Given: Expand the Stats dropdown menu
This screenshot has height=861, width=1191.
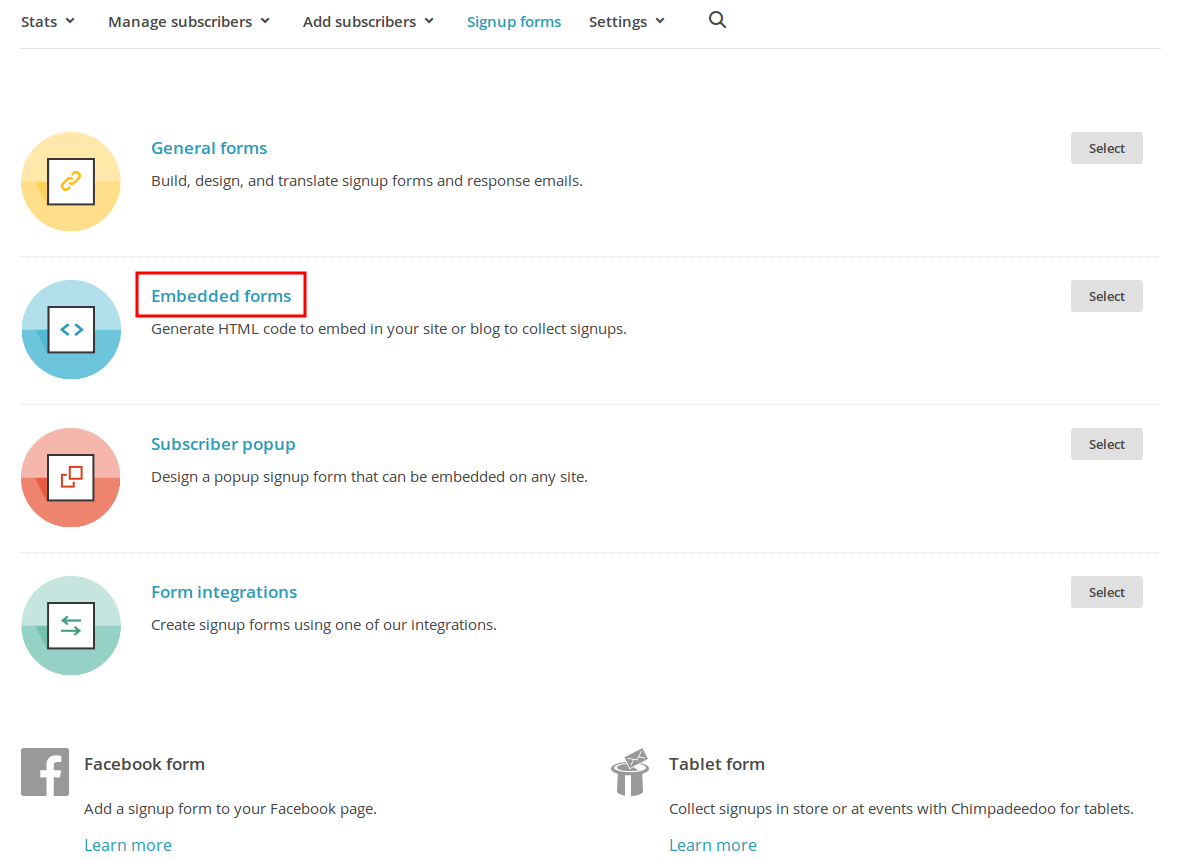Looking at the screenshot, I should click(48, 21).
